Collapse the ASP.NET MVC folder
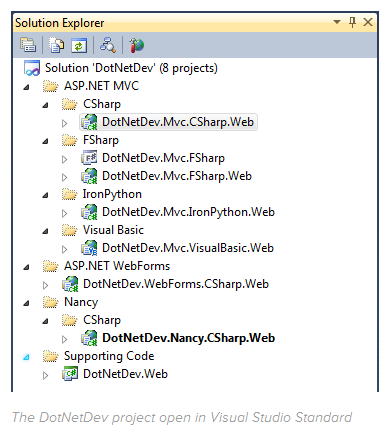The image size is (391, 434). coord(26,88)
